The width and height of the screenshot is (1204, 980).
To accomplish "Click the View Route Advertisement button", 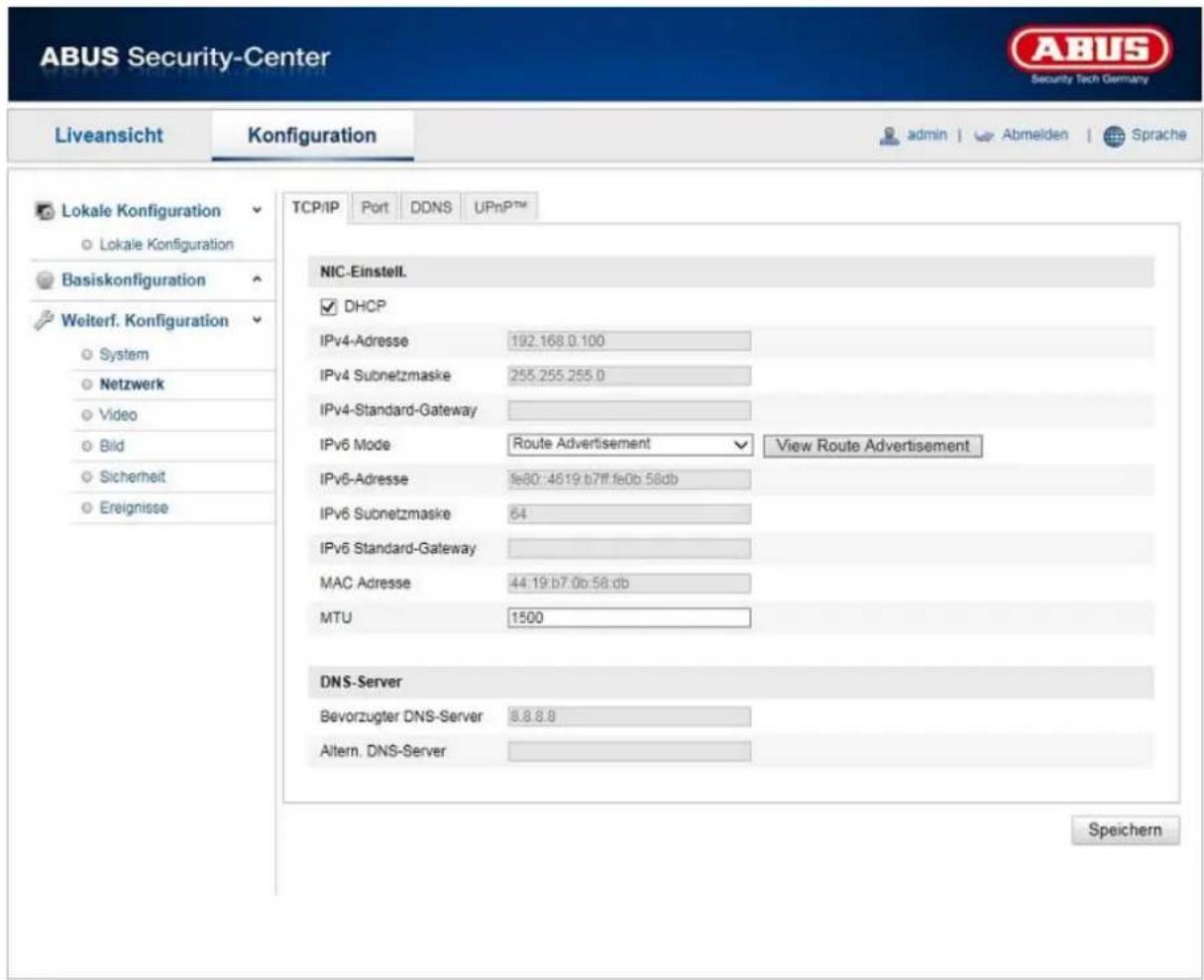I will point(873,446).
